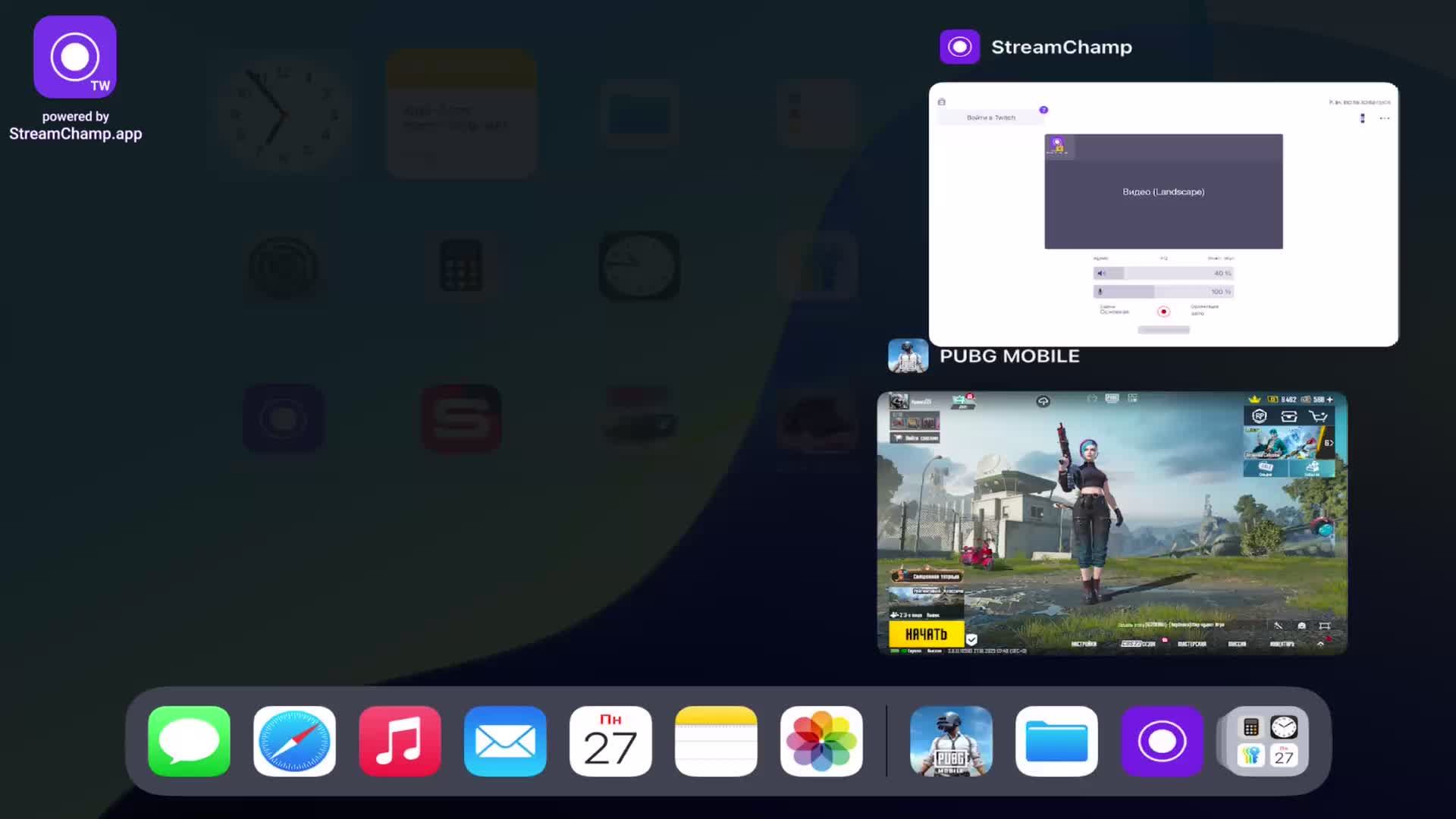Viewport: 1456px width, 819px height.
Task: Open Messages from the dock
Action: (x=189, y=741)
